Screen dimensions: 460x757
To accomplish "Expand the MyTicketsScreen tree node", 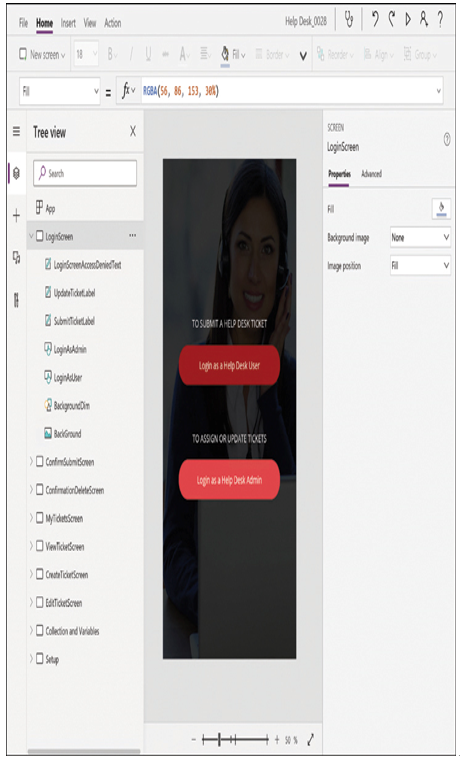I will (31, 518).
